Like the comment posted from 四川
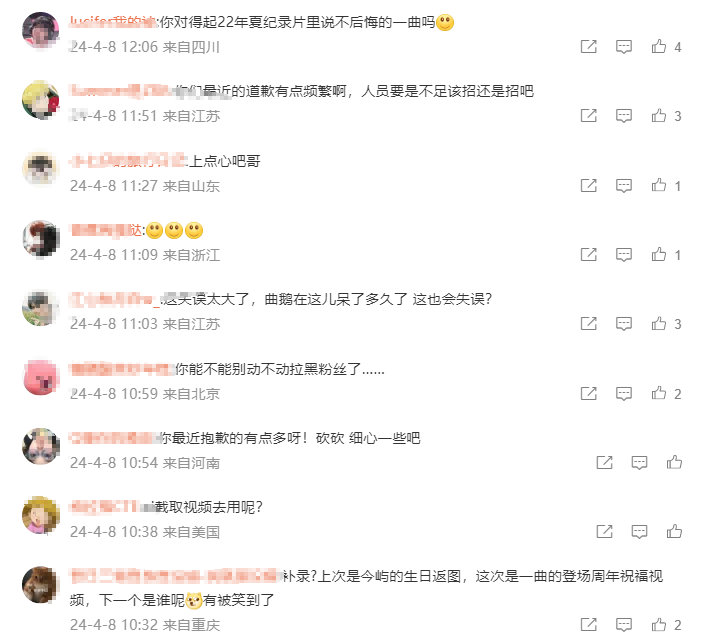The image size is (702, 638). 659,46
